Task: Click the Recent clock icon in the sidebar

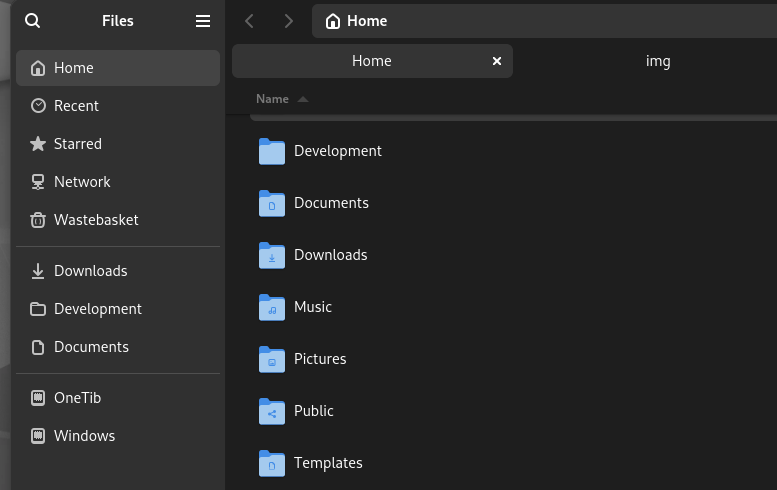Action: [38, 106]
